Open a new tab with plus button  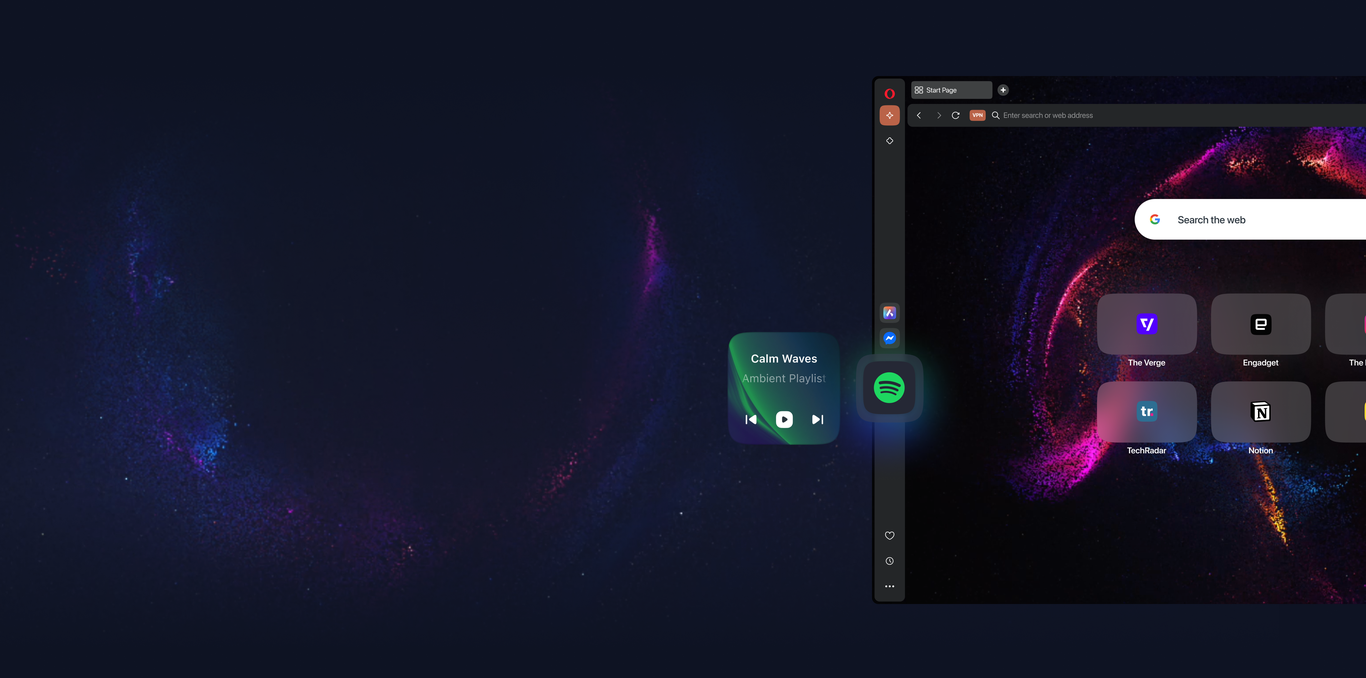coord(1003,89)
